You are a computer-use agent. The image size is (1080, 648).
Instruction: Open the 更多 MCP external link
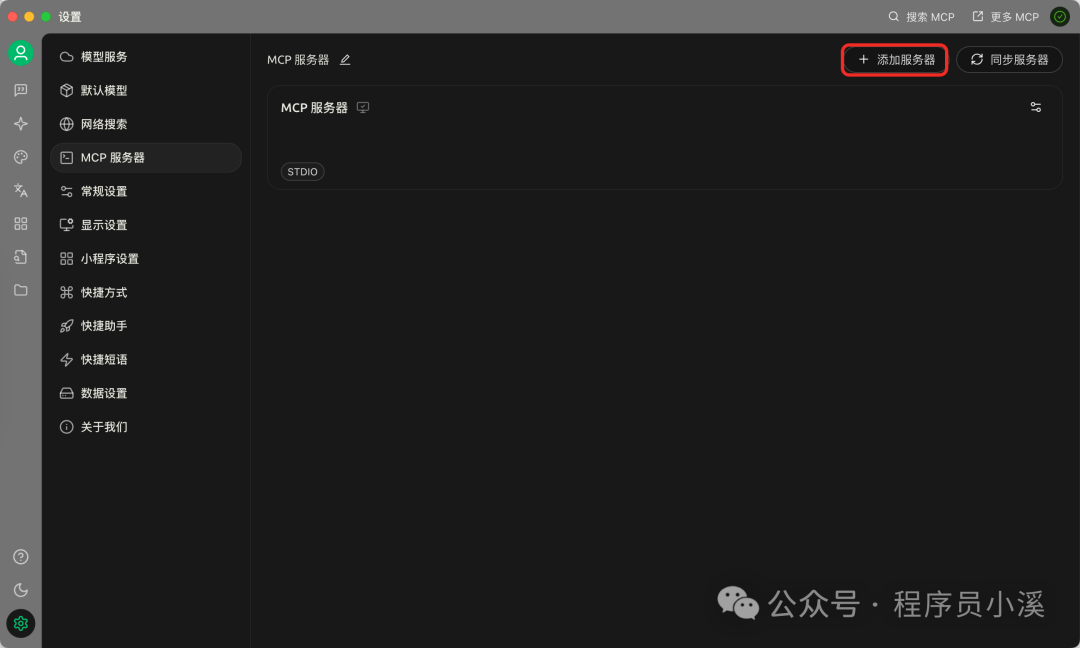coord(1006,17)
